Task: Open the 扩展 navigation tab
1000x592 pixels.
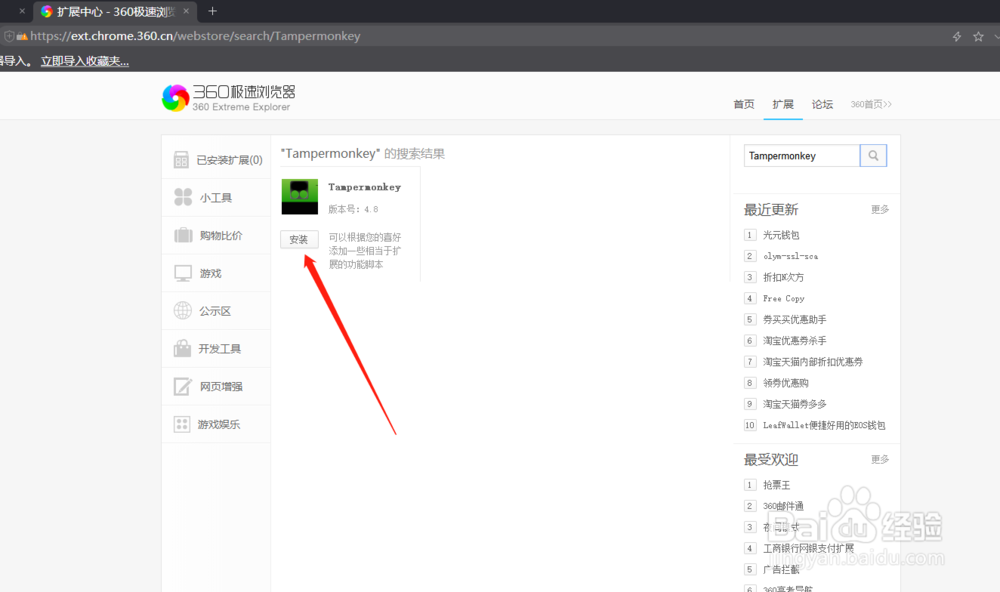Action: coord(783,104)
